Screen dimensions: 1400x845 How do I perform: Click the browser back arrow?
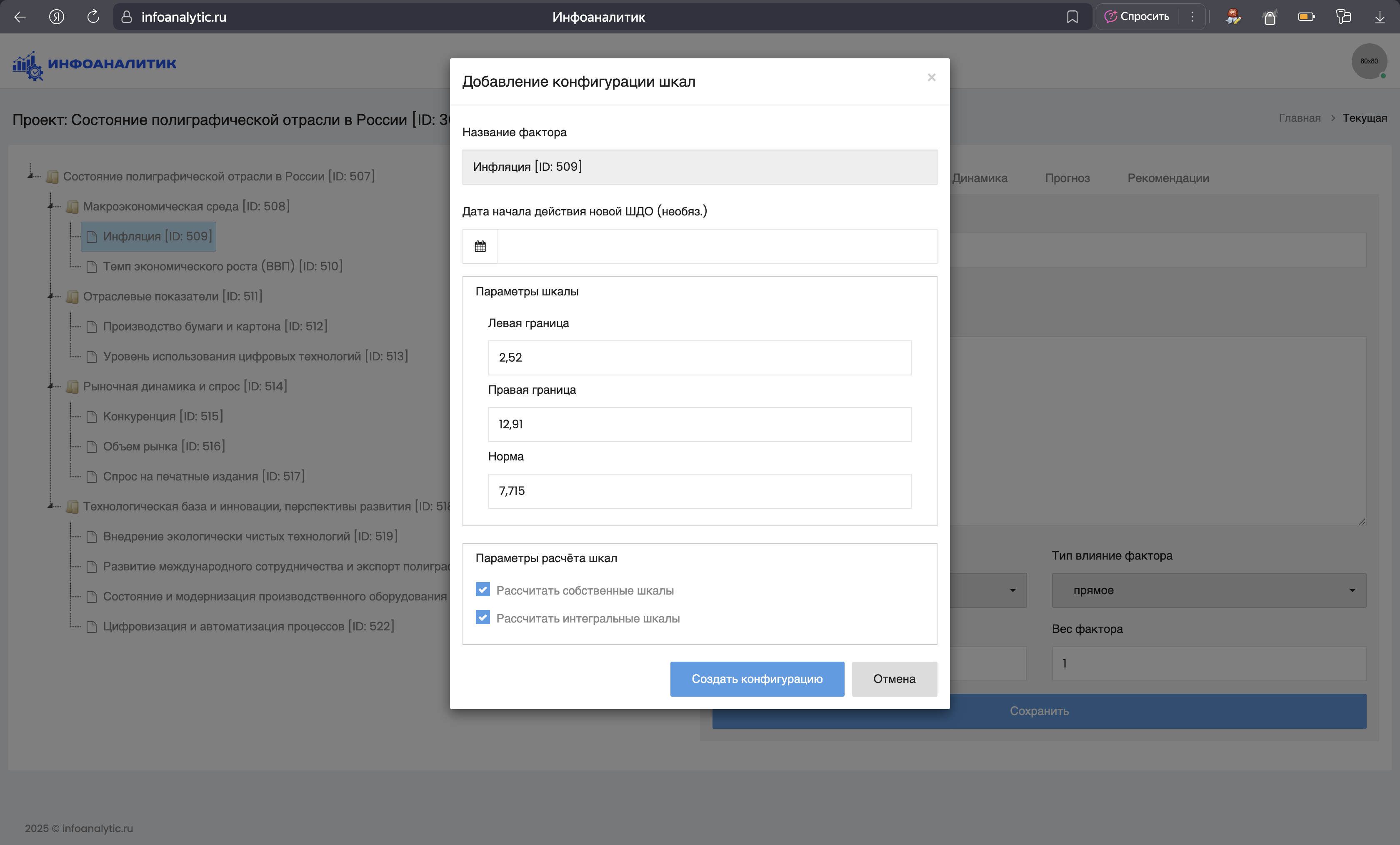tap(20, 17)
